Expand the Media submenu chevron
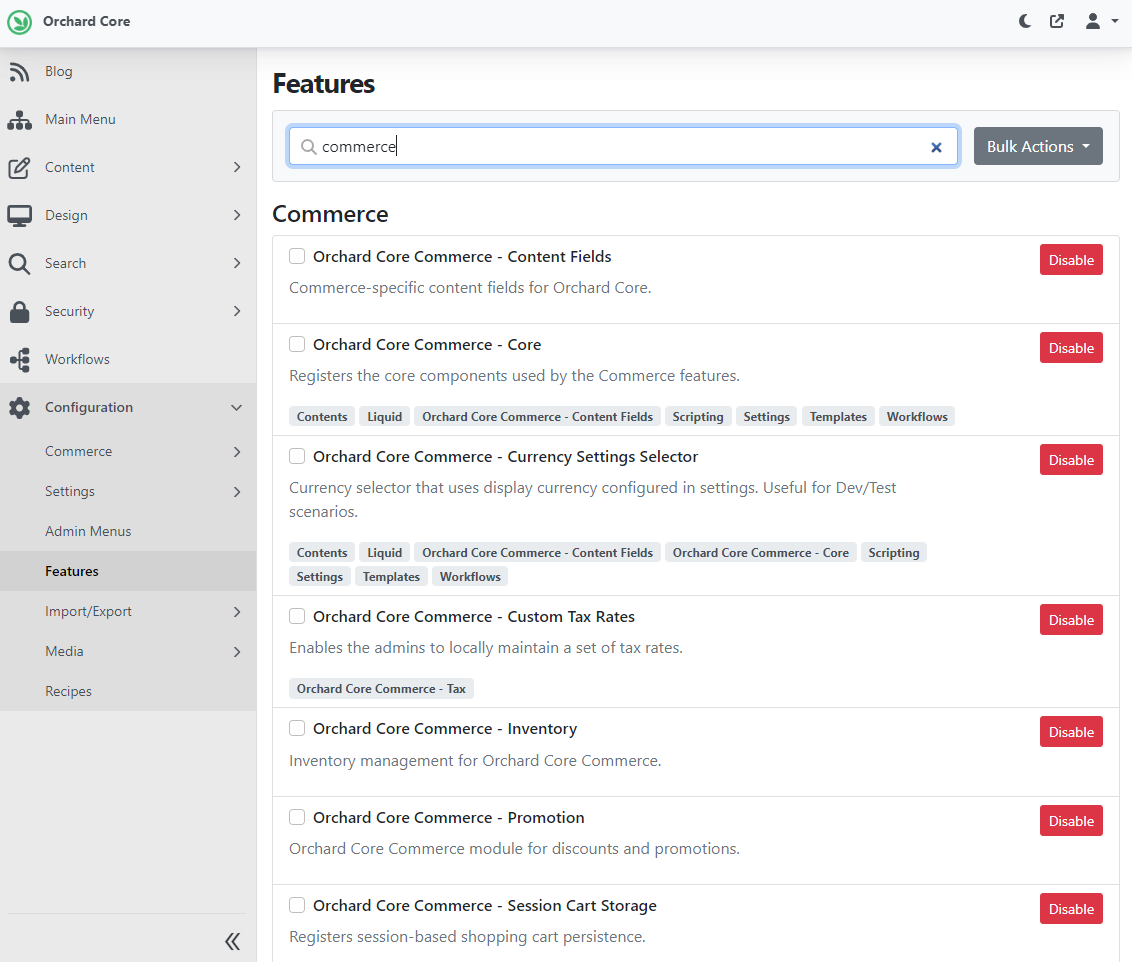The width and height of the screenshot is (1132, 962). pos(237,652)
